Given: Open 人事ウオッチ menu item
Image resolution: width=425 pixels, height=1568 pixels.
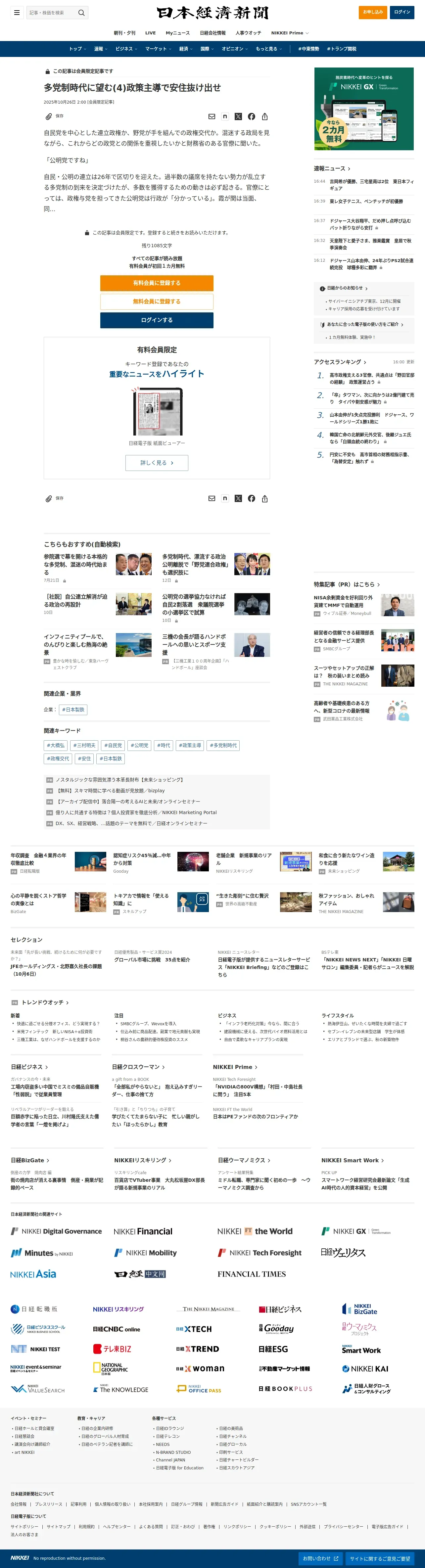Looking at the screenshot, I should pos(249,33).
